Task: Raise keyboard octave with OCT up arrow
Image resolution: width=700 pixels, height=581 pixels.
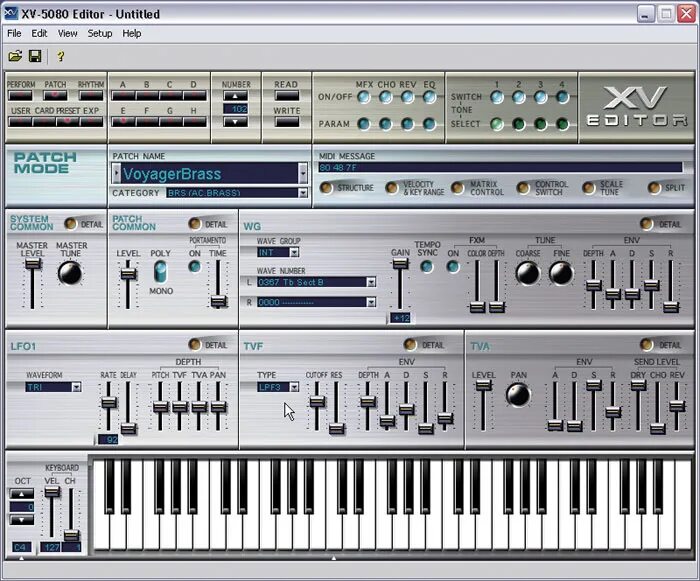Action: click(x=21, y=493)
